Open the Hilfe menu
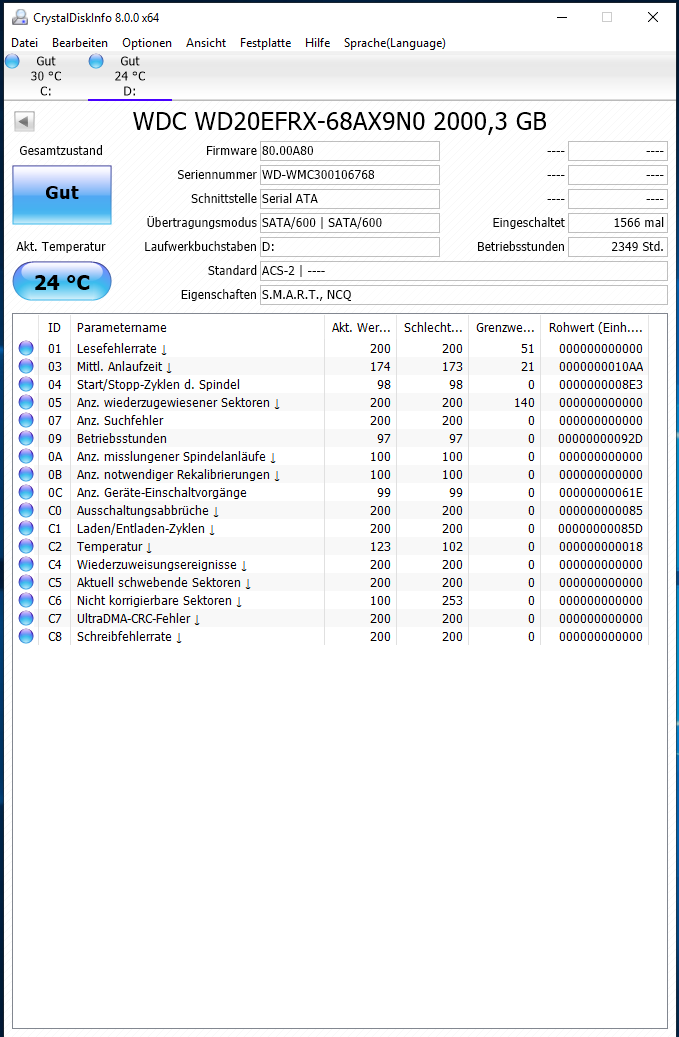The height and width of the screenshot is (1037, 679). point(317,43)
